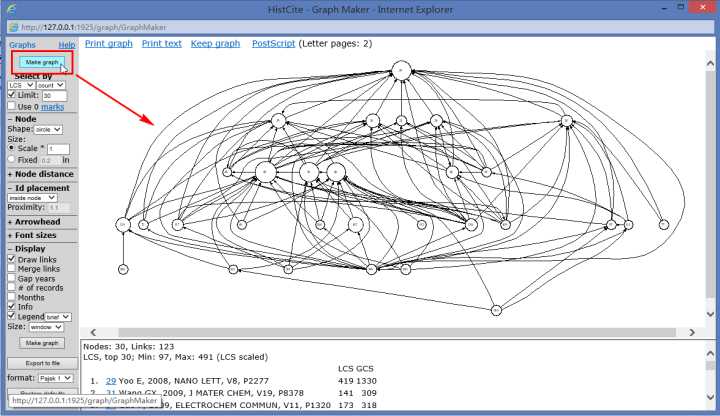The image size is (720, 416).
Task: Click the page icon in address bar
Action: click(x=14, y=28)
